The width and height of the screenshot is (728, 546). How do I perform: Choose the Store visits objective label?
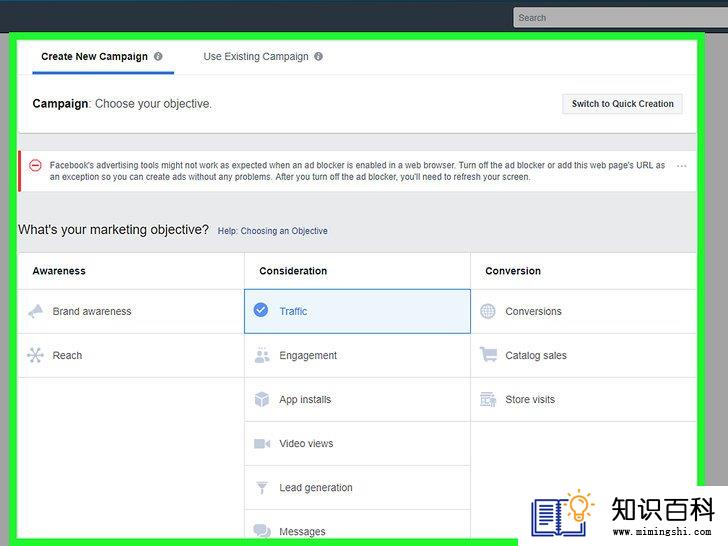point(530,400)
